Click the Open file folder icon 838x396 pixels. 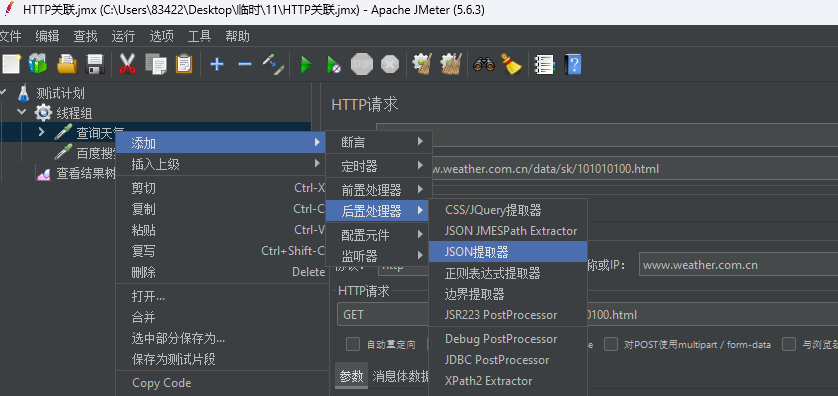[x=67, y=65]
